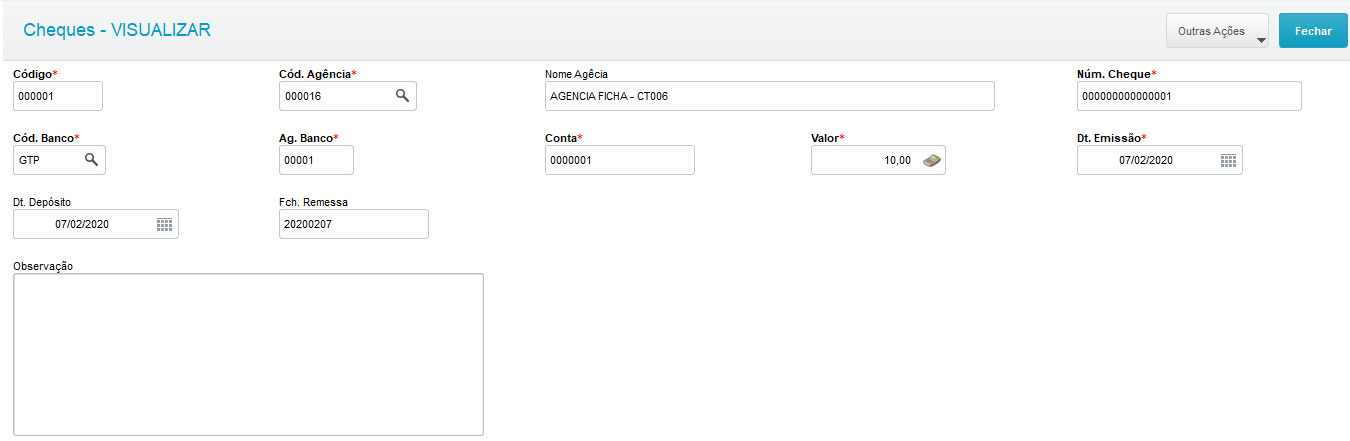Open the Dt. Depósito calendar picker icon
The image size is (1350, 441).
click(165, 224)
